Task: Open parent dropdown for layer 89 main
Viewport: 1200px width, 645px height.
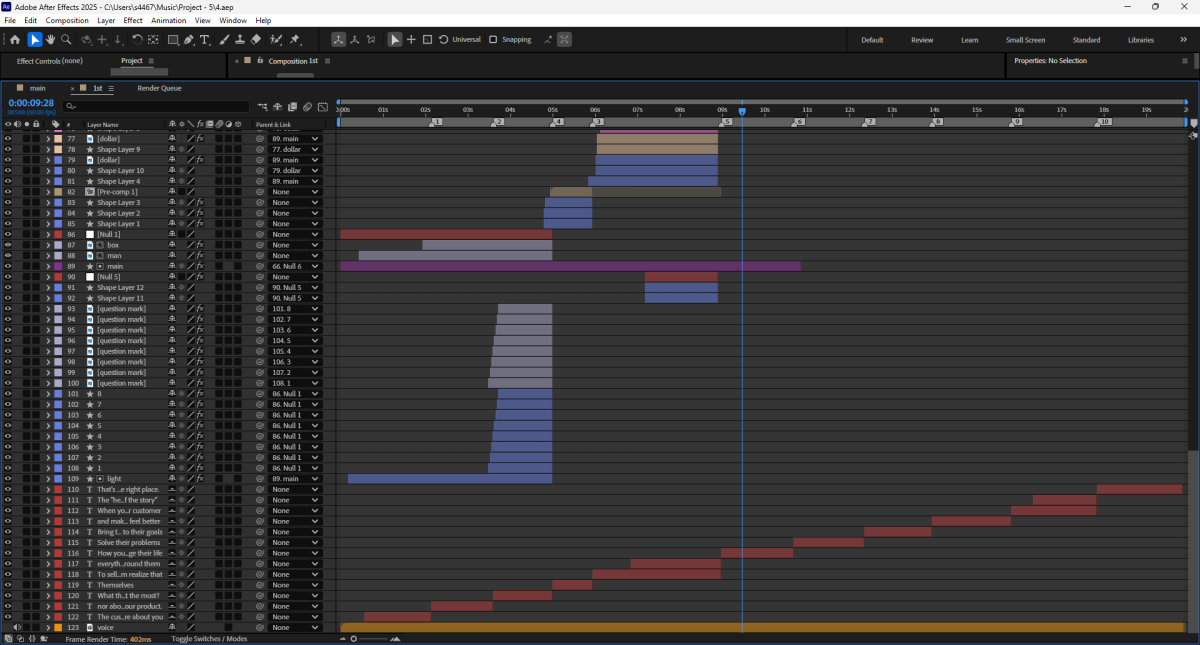Action: [x=315, y=266]
